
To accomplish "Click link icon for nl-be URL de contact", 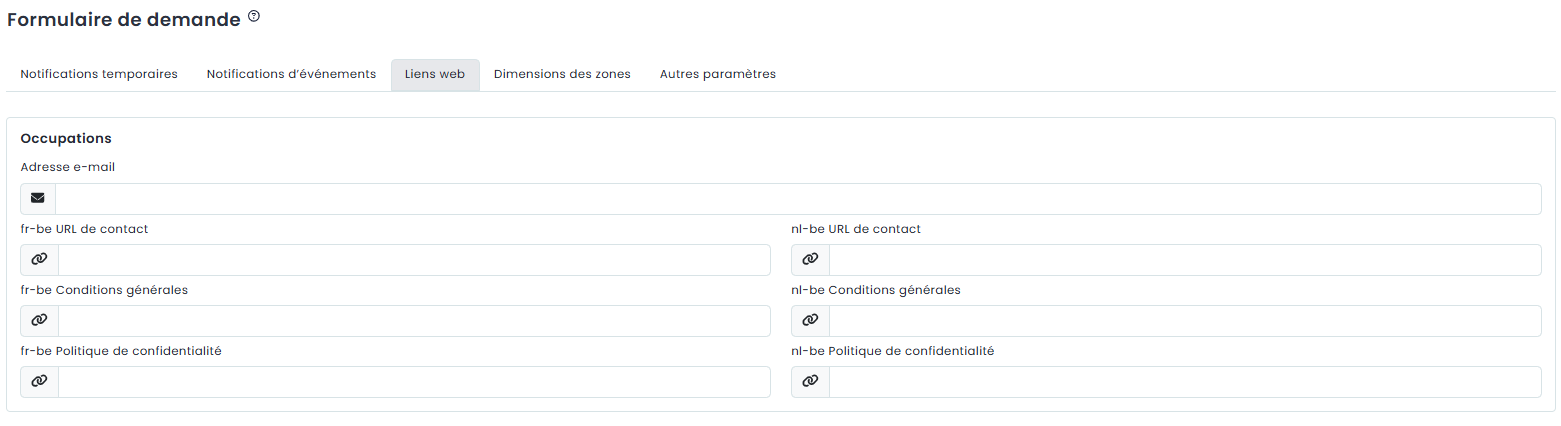I will coord(810,259).
